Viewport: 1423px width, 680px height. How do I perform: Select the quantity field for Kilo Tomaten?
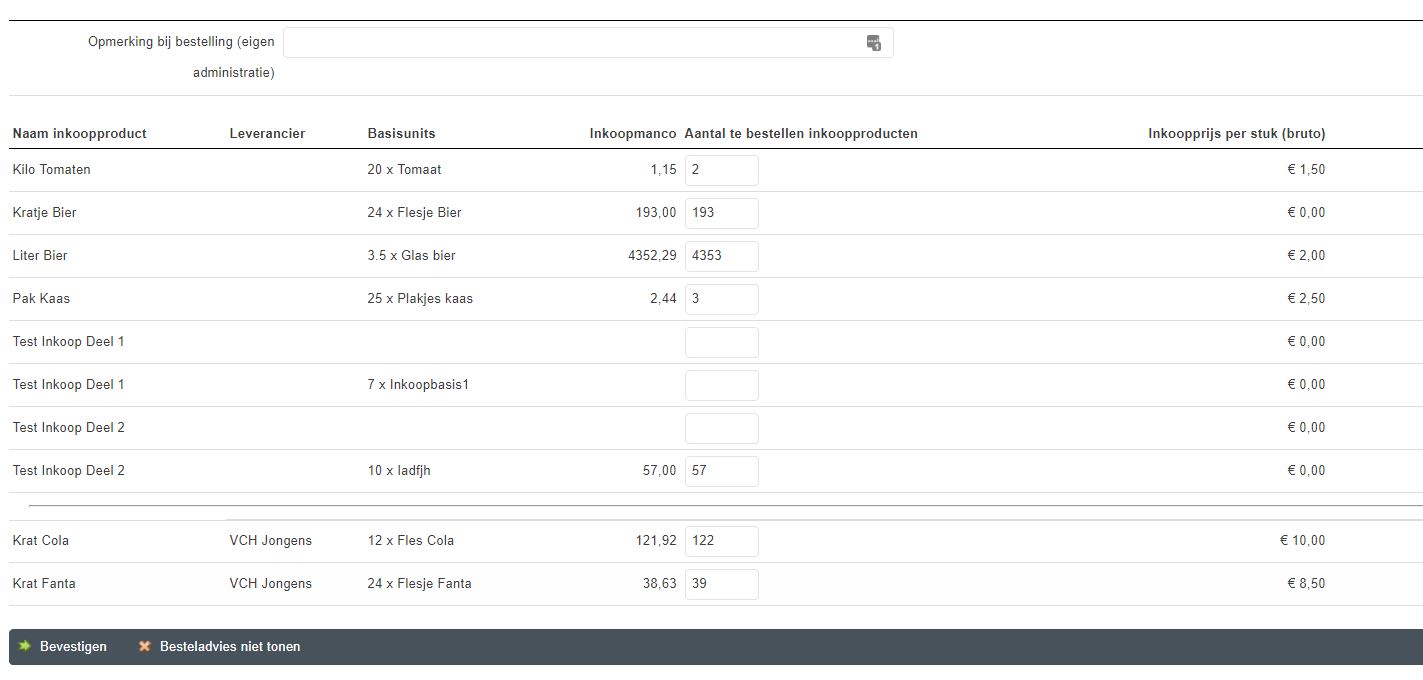(721, 170)
